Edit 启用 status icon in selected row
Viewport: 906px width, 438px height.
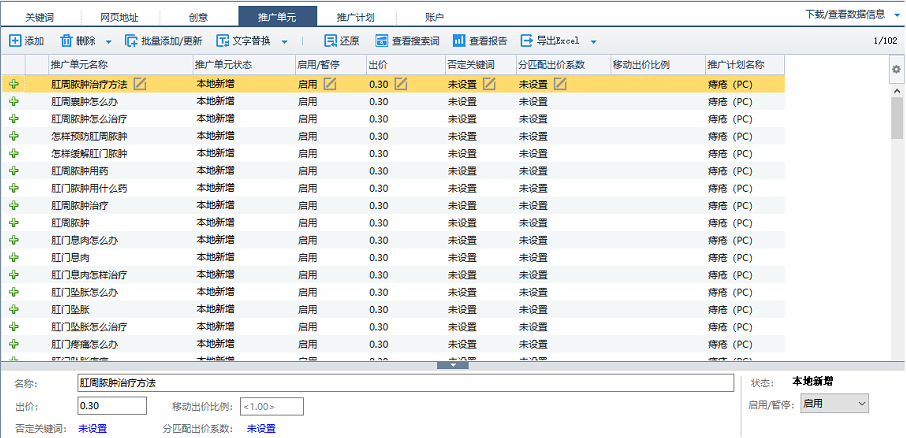(x=329, y=84)
